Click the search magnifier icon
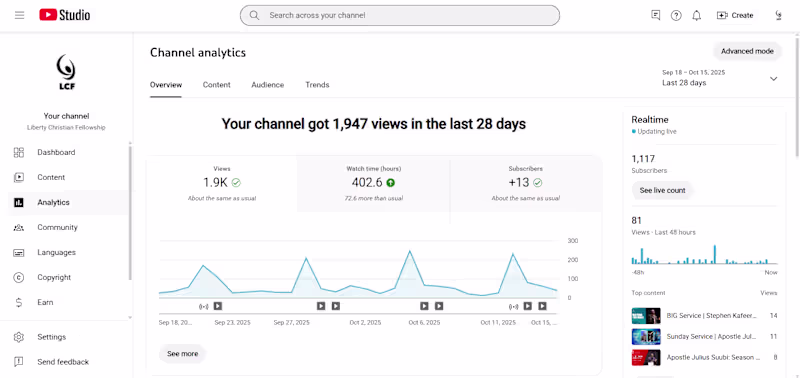The height and width of the screenshot is (378, 800). 254,15
